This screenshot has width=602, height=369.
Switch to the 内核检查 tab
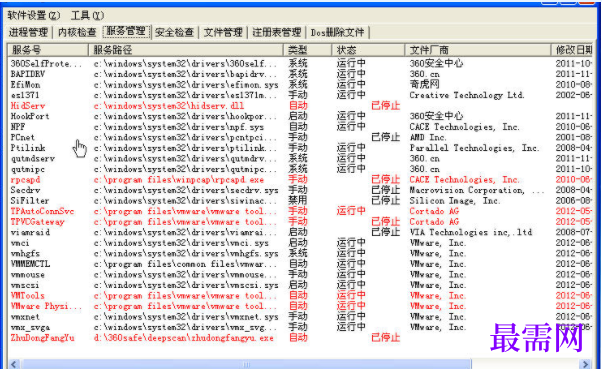(x=77, y=32)
